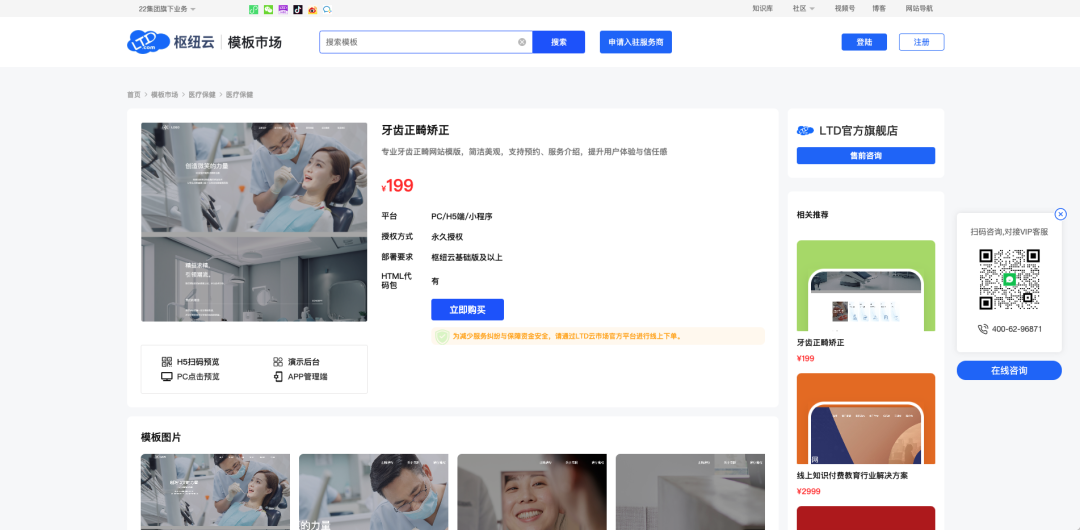Click the LTD 枢纽云 logo
Screen dimensions: 1080x530
click(170, 42)
